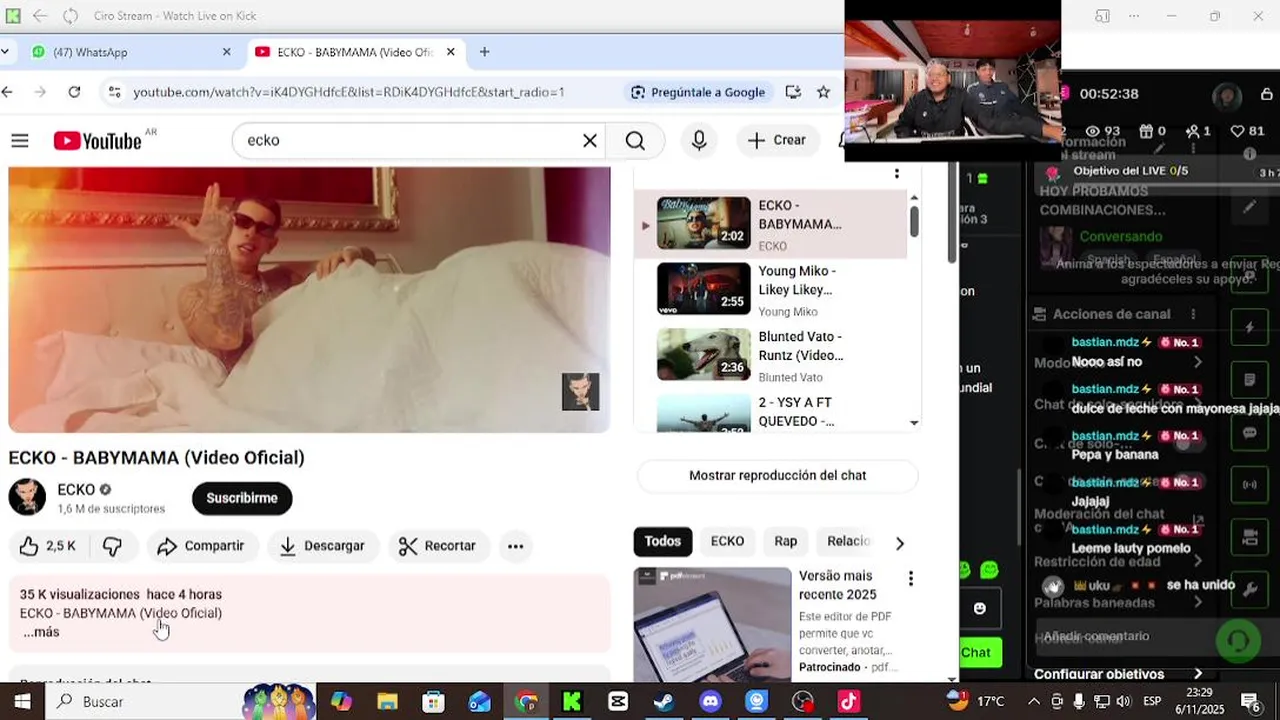
Task: Click the lock icon beside the stream timer
Action: pos(1266,94)
